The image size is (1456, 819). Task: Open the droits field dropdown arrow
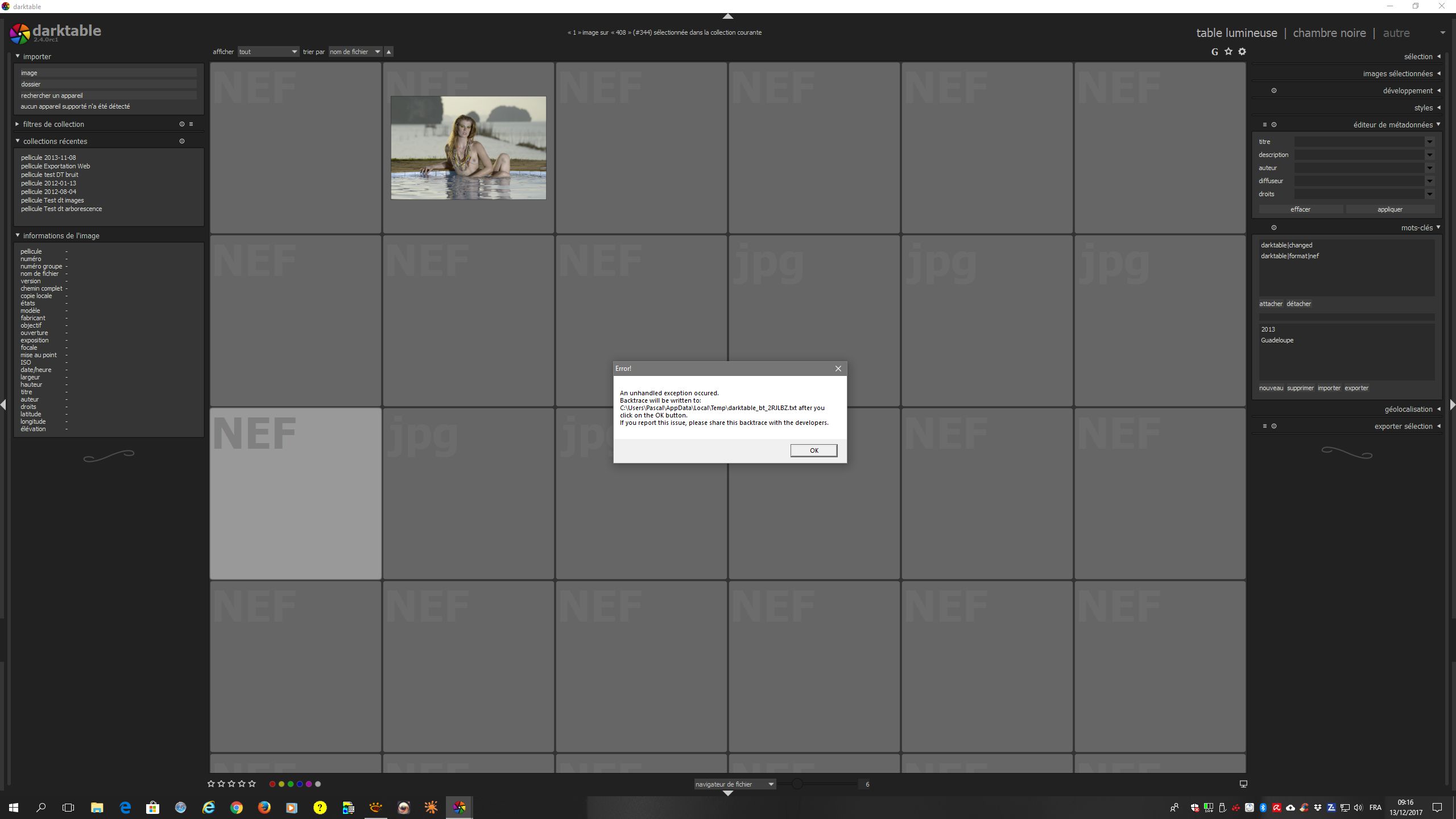pyautogui.click(x=1429, y=194)
